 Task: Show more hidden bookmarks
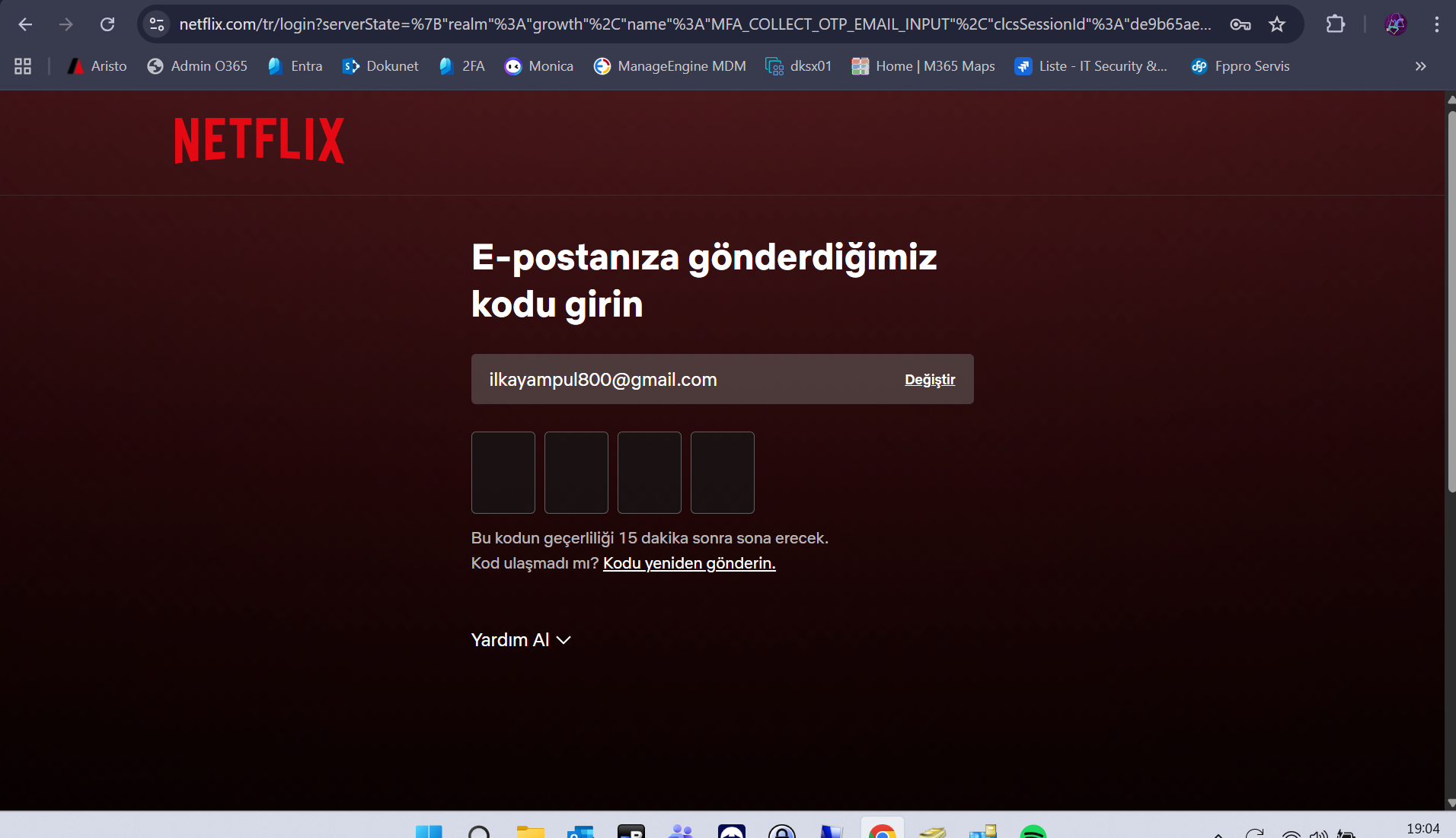point(1420,66)
